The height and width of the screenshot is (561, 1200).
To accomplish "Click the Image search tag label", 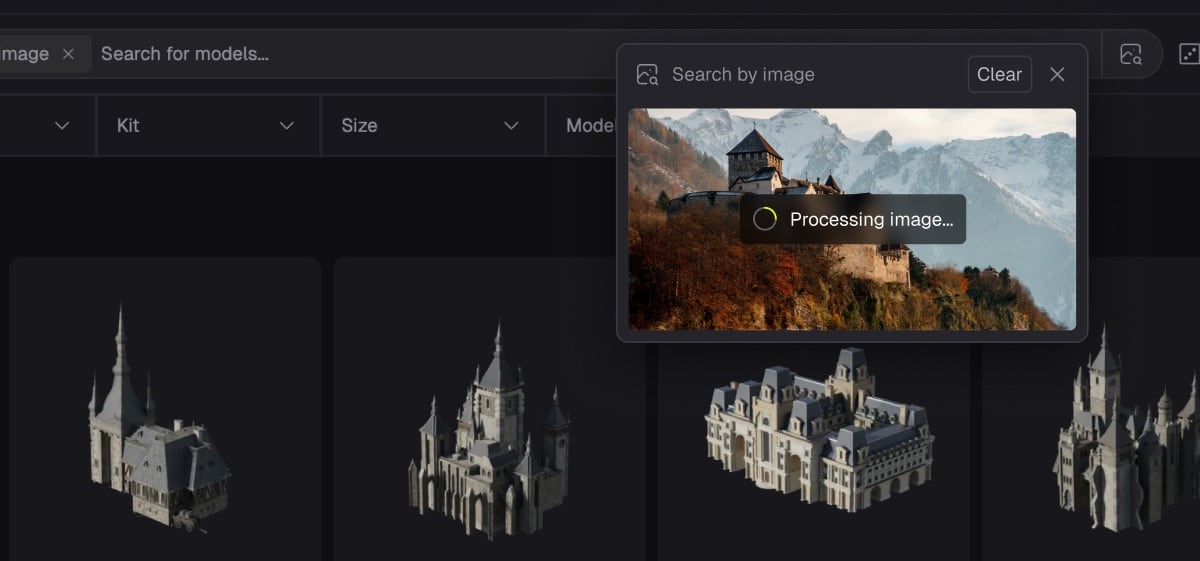I will pos(24,54).
